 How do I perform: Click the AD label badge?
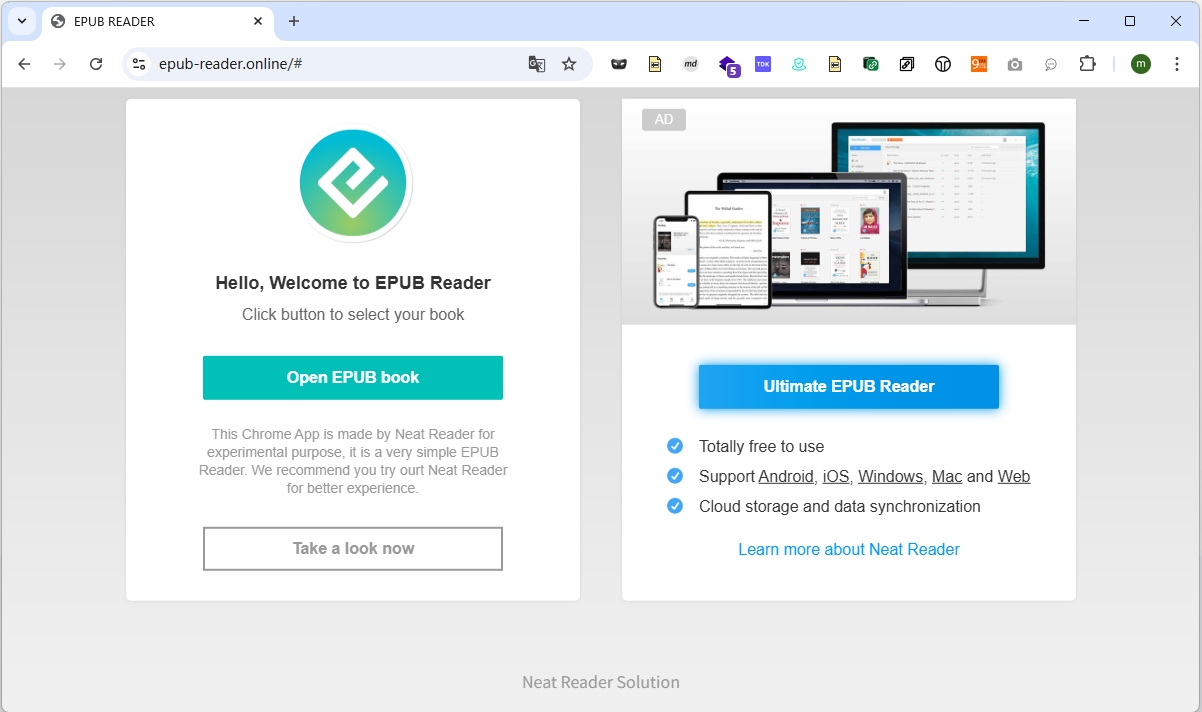click(664, 120)
